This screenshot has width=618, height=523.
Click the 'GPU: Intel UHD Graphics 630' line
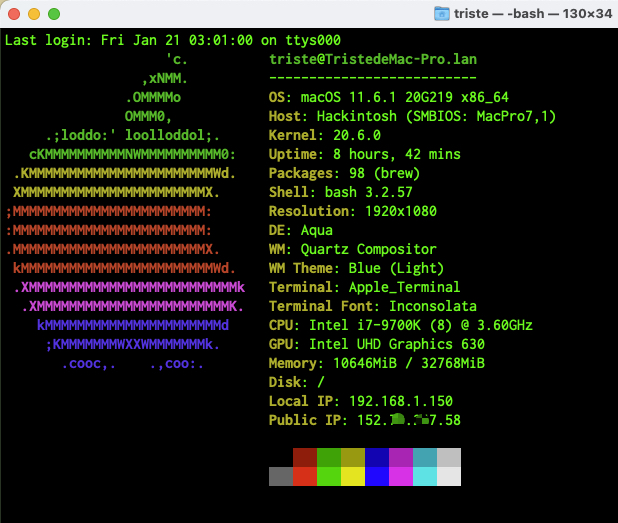[377, 344]
